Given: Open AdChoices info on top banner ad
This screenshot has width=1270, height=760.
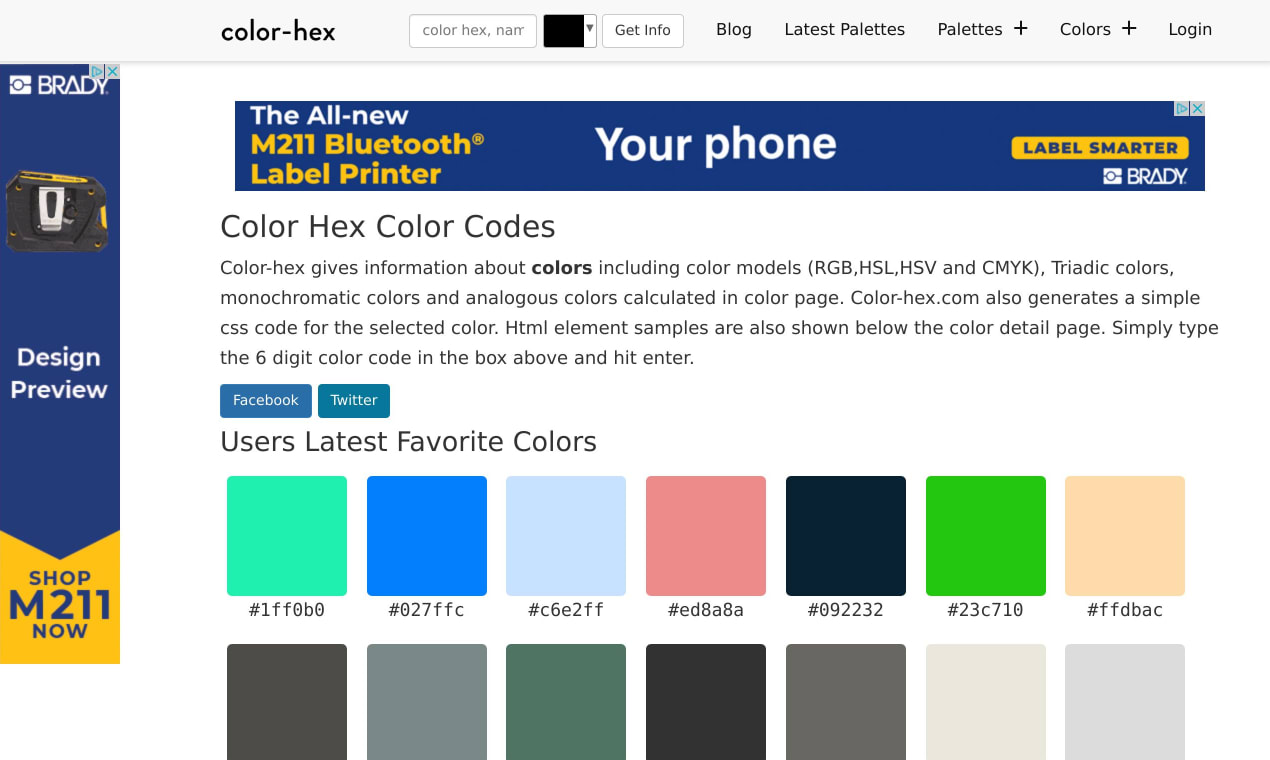Looking at the screenshot, I should [x=1182, y=108].
